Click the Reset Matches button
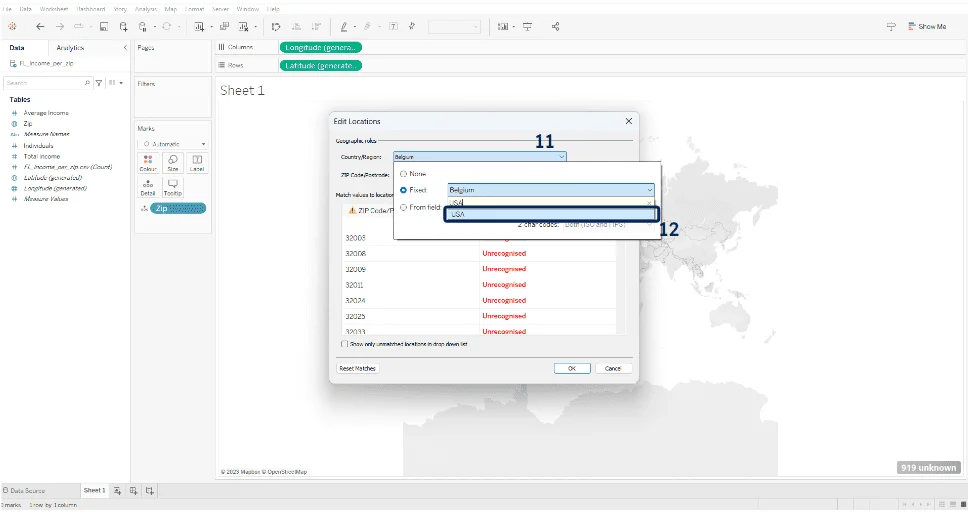This screenshot has width=968, height=516. (x=357, y=368)
